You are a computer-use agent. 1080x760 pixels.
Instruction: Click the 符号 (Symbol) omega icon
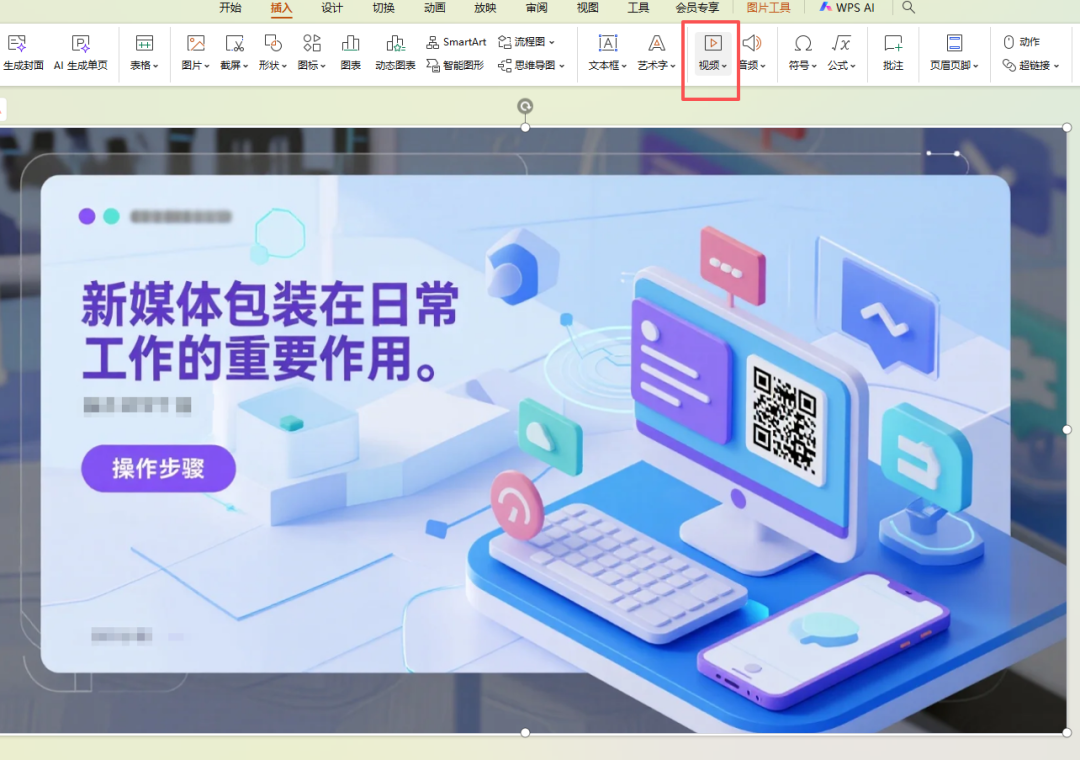tap(802, 43)
